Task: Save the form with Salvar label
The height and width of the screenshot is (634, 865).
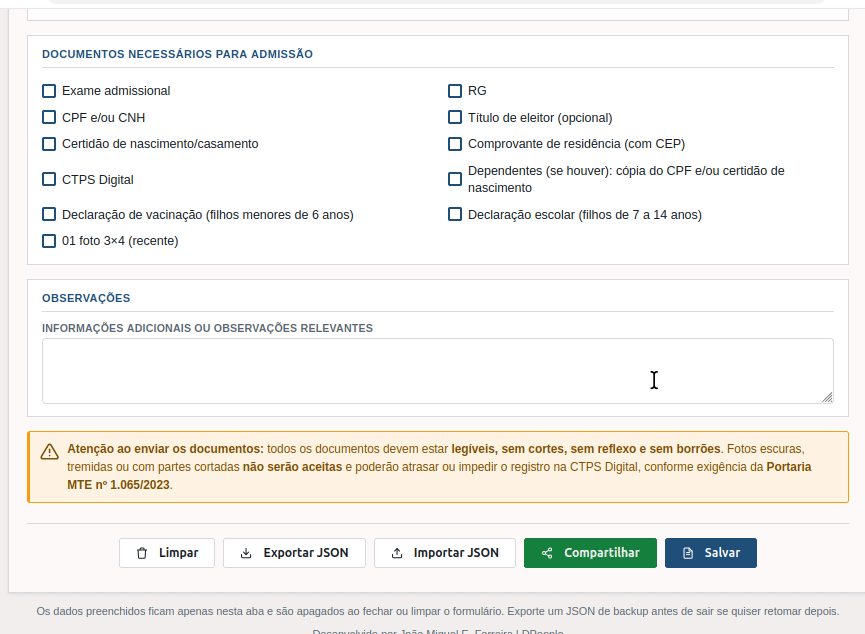Action: [x=722, y=553]
